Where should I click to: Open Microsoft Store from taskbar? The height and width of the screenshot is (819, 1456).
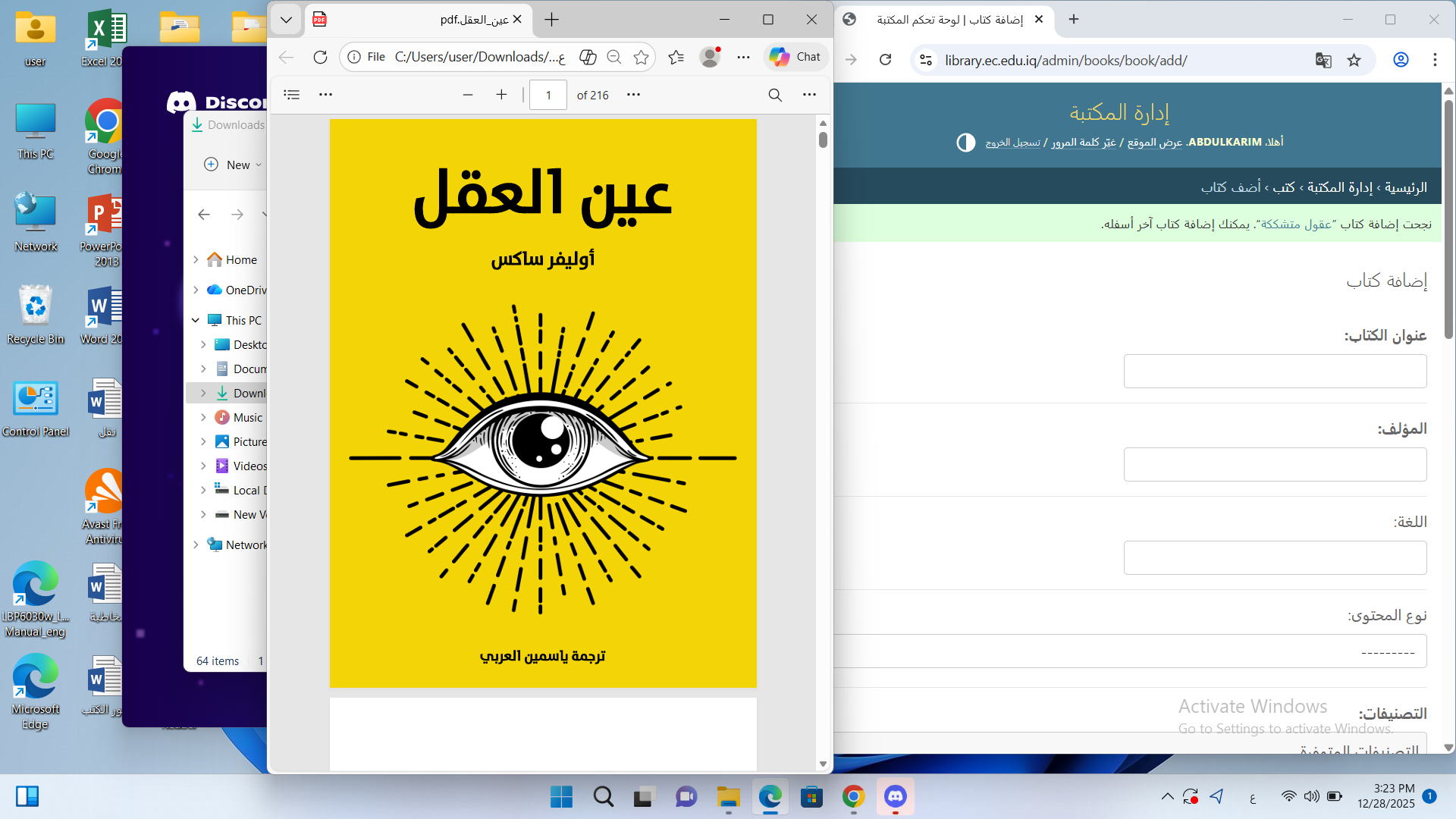pos(812,797)
